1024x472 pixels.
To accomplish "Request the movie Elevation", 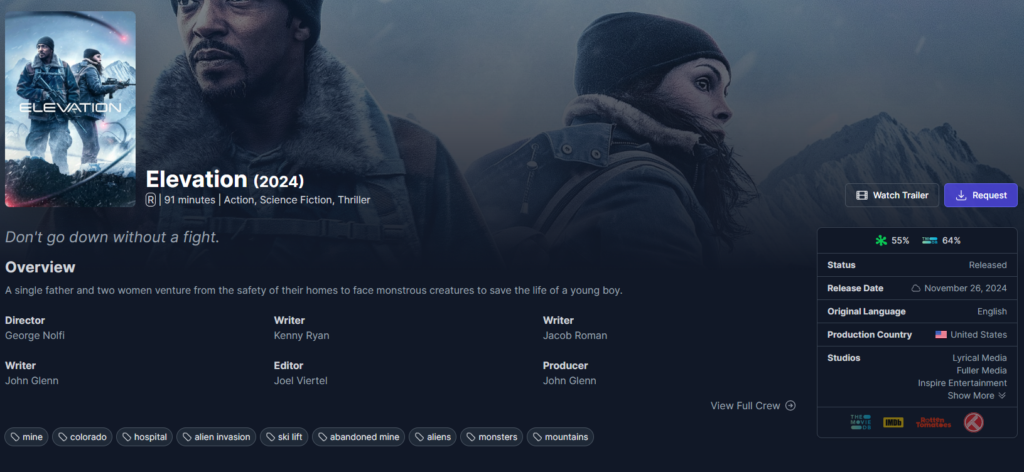I will [980, 195].
